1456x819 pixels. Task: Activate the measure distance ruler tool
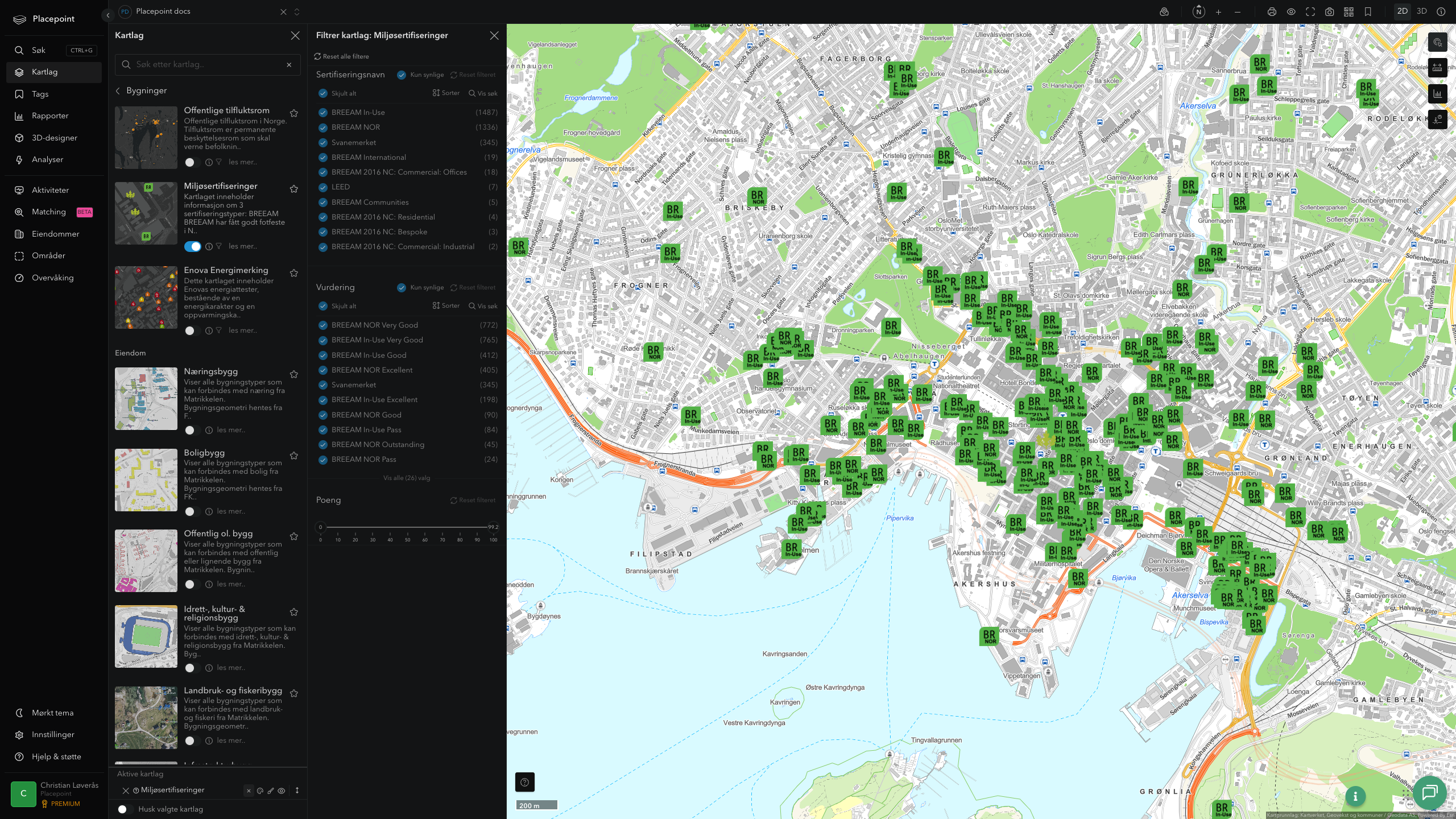coord(1437,68)
